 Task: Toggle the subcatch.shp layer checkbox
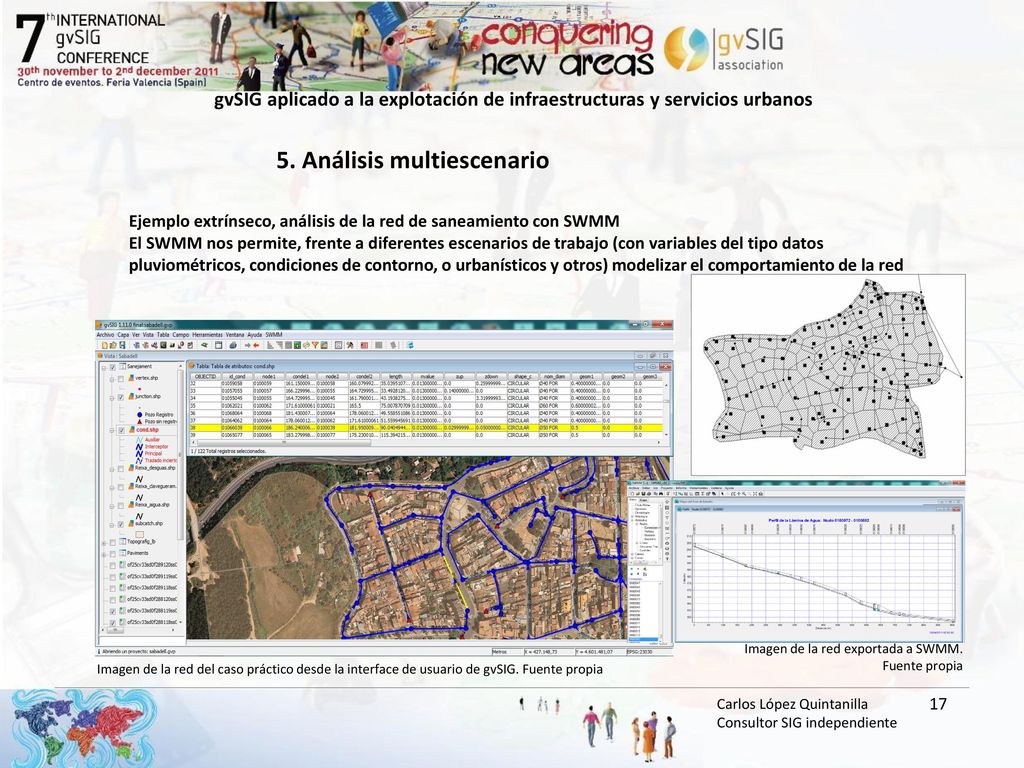121,524
